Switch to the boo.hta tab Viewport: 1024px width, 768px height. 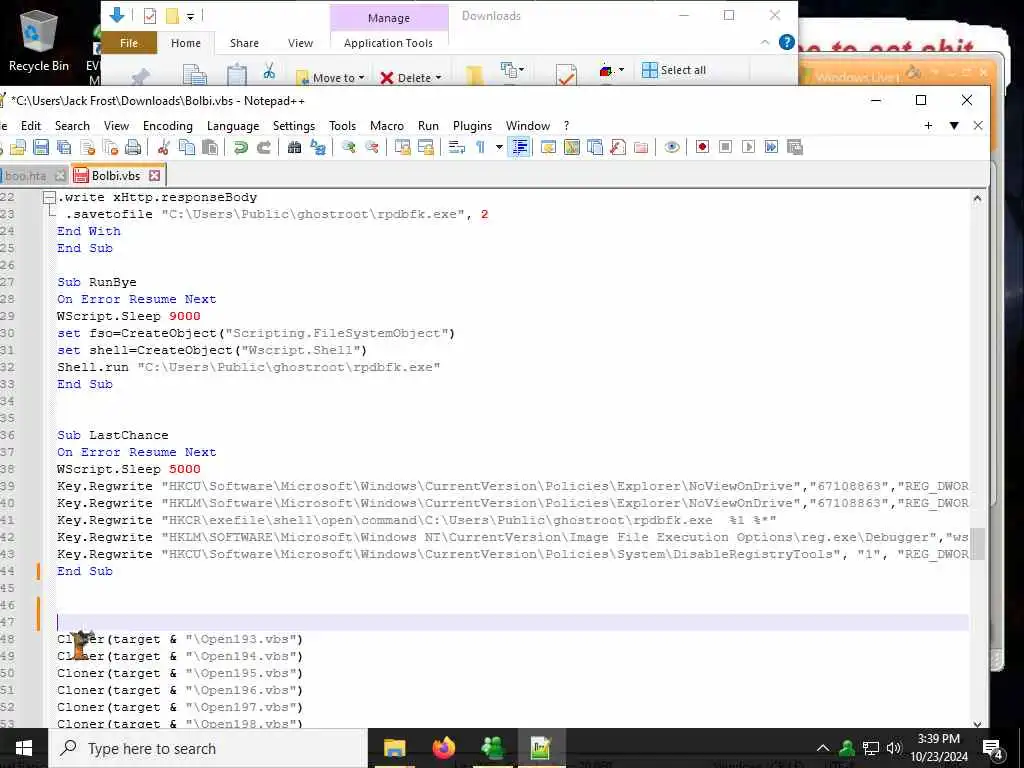25,176
